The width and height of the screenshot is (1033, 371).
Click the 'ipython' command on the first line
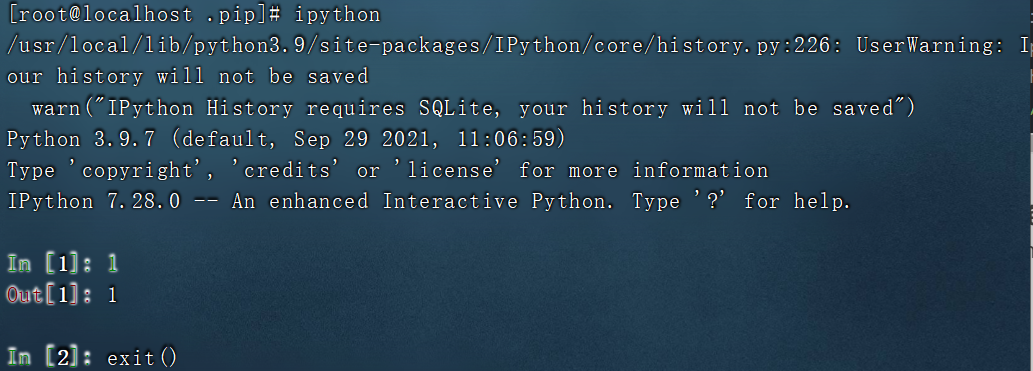coord(337,14)
